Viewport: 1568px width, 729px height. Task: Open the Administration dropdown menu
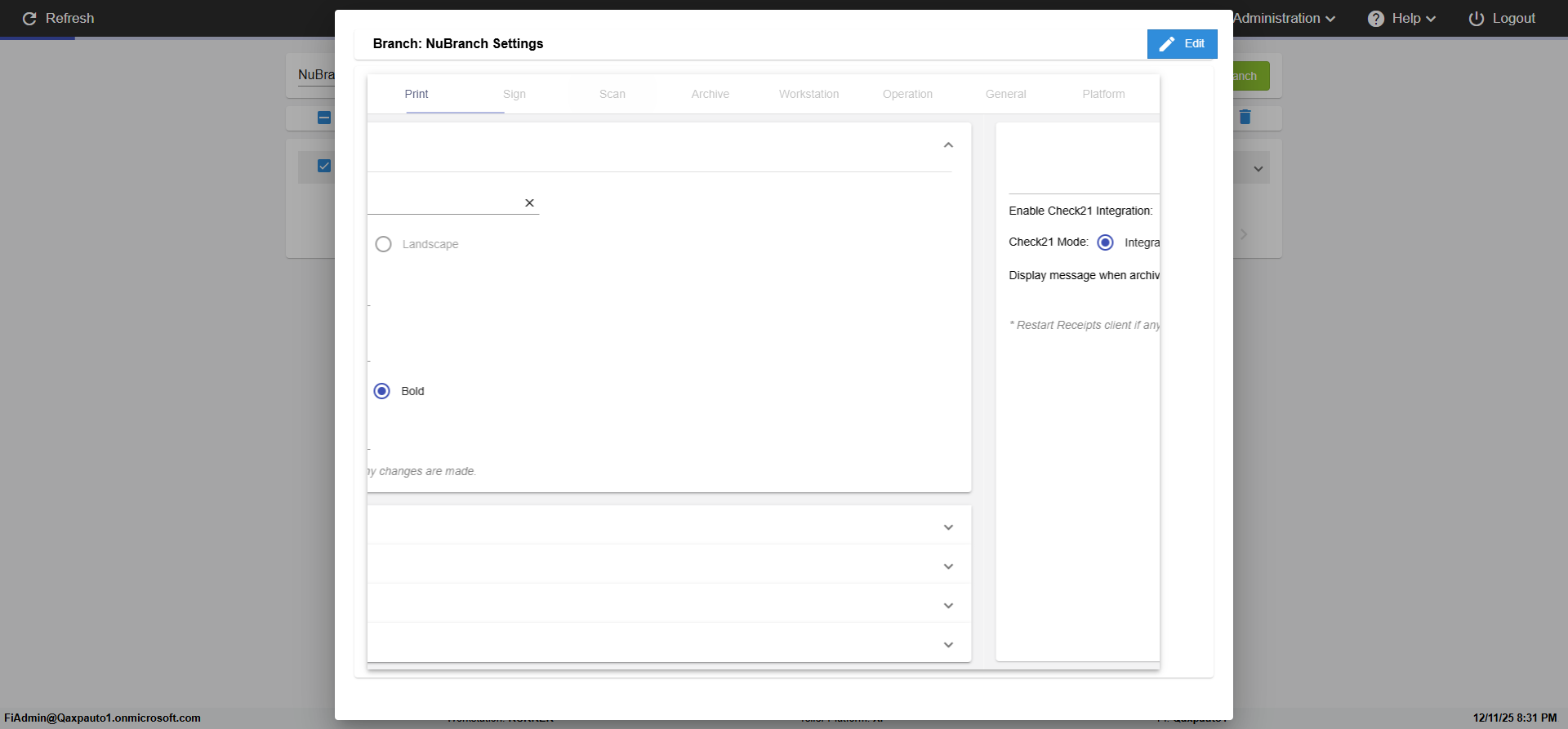pos(1284,19)
